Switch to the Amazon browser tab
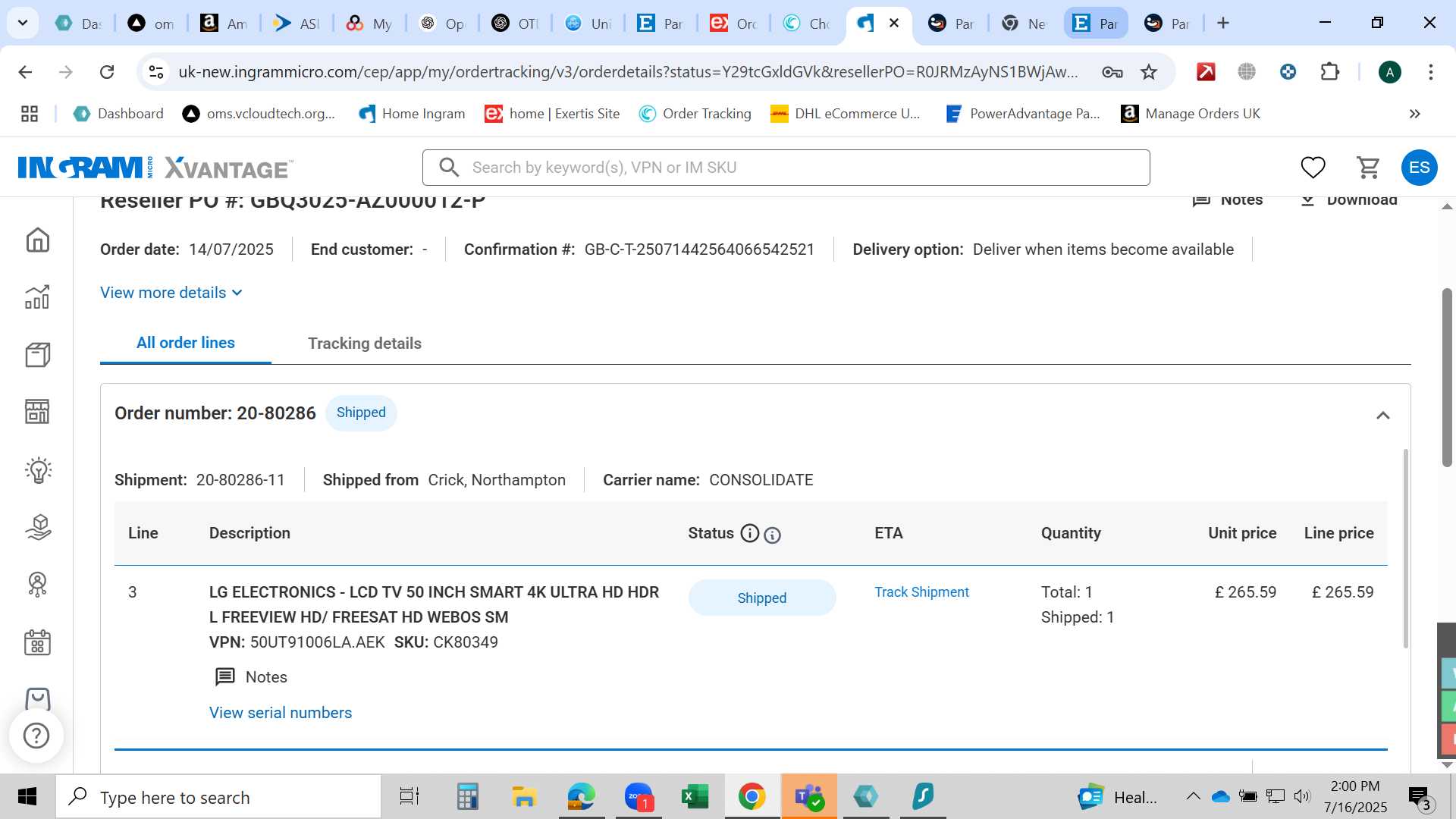The width and height of the screenshot is (1456, 819). coord(224,24)
